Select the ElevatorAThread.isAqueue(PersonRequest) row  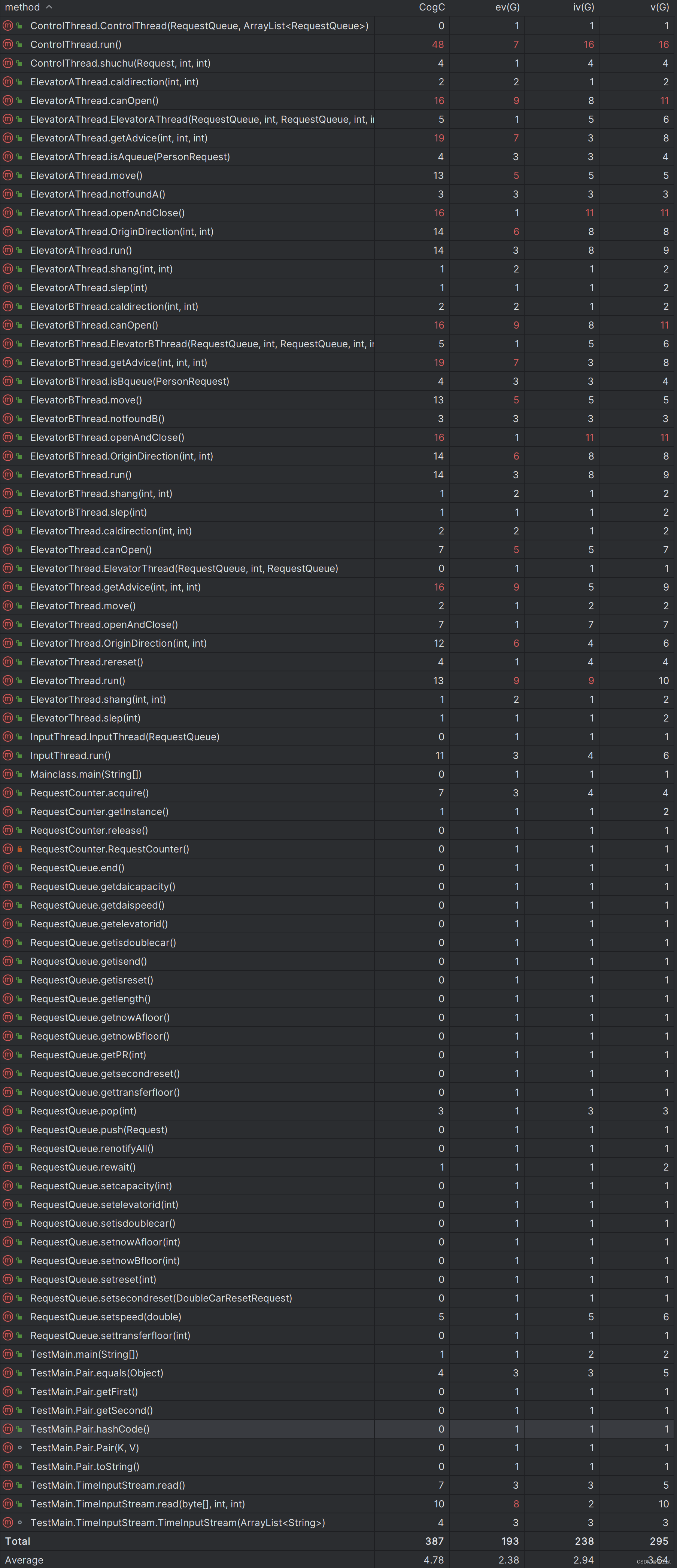pyautogui.click(x=338, y=156)
